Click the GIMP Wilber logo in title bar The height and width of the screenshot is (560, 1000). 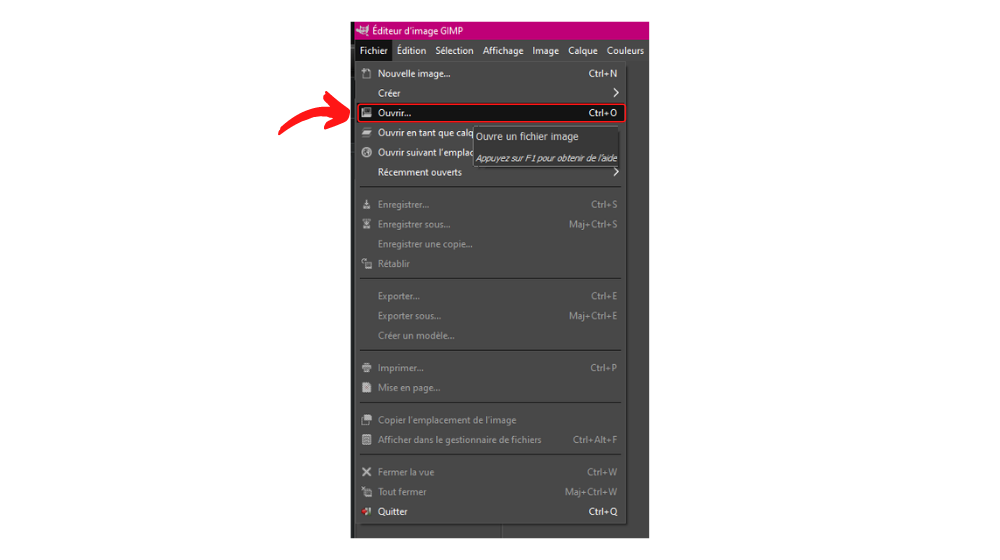click(x=363, y=30)
